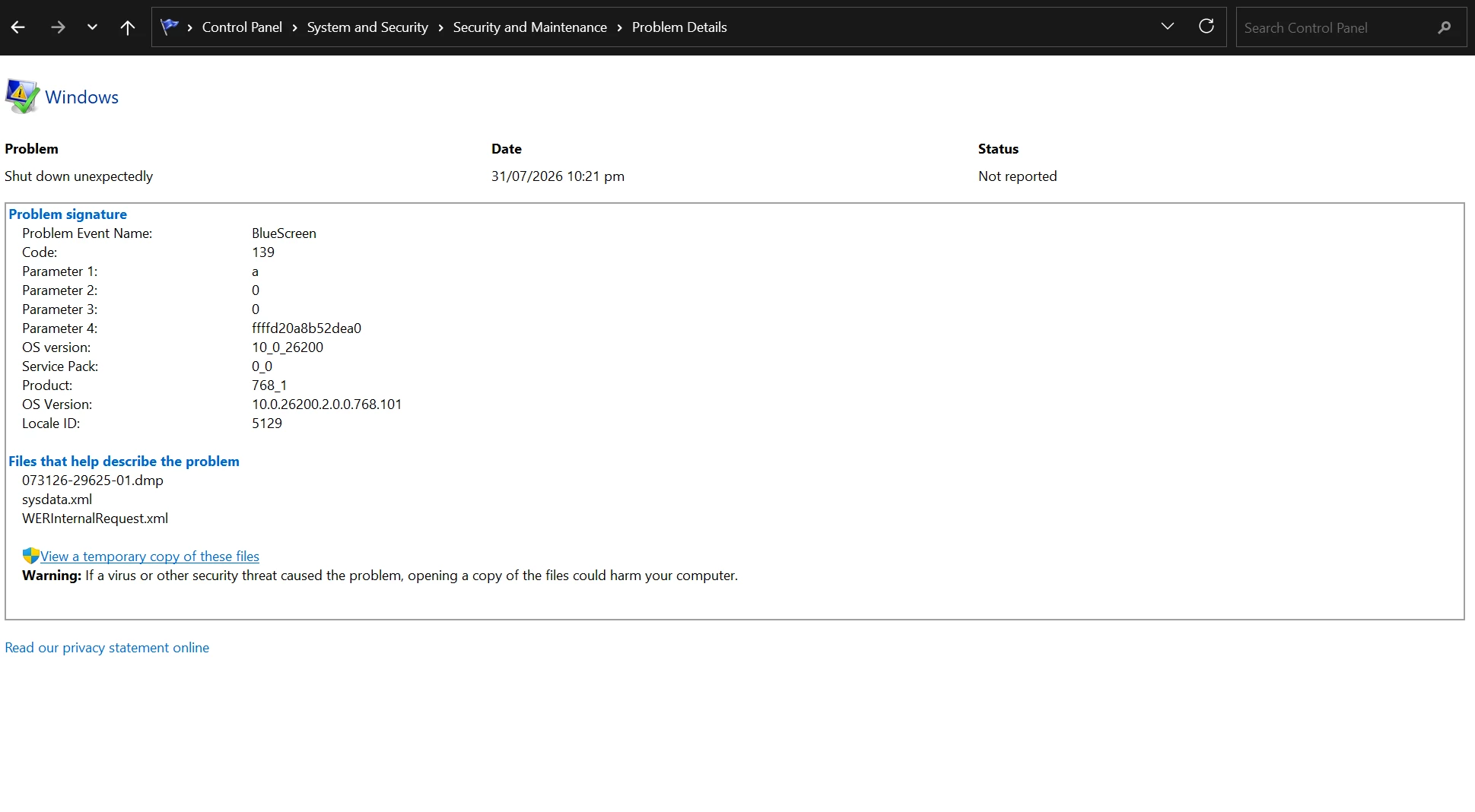1475x812 pixels.
Task: Click the Problem signature heading
Action: tap(68, 214)
